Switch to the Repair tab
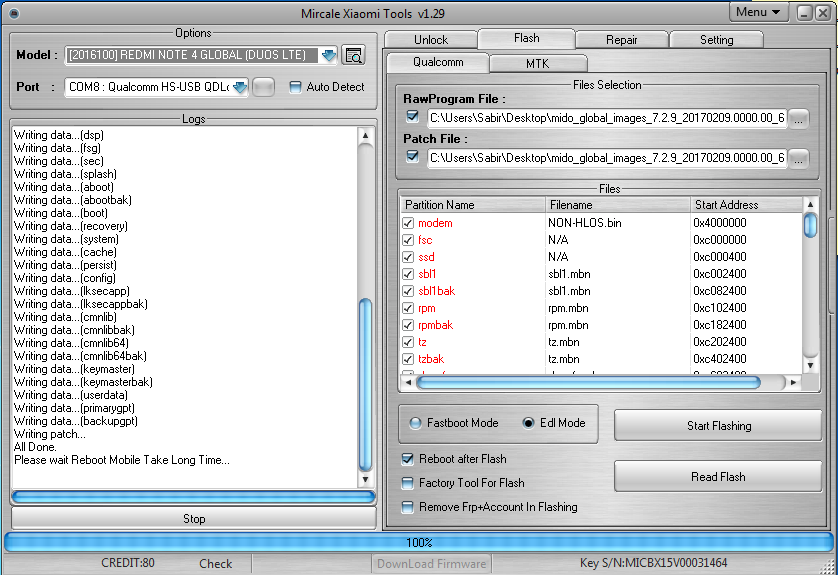Screen dimensions: 838x575 pyautogui.click(x=622, y=40)
